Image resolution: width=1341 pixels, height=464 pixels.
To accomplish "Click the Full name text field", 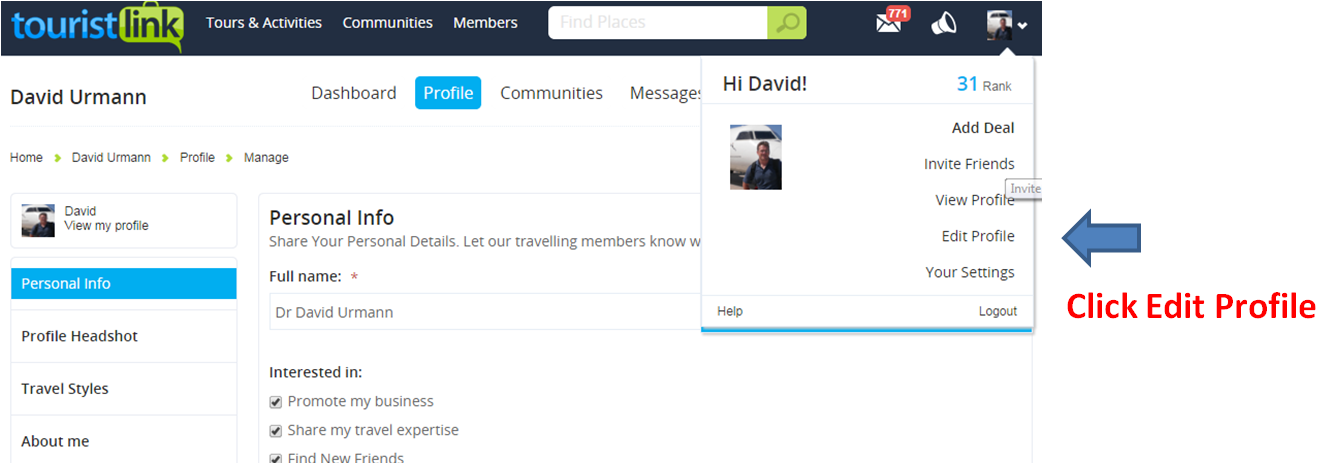I will pos(486,312).
